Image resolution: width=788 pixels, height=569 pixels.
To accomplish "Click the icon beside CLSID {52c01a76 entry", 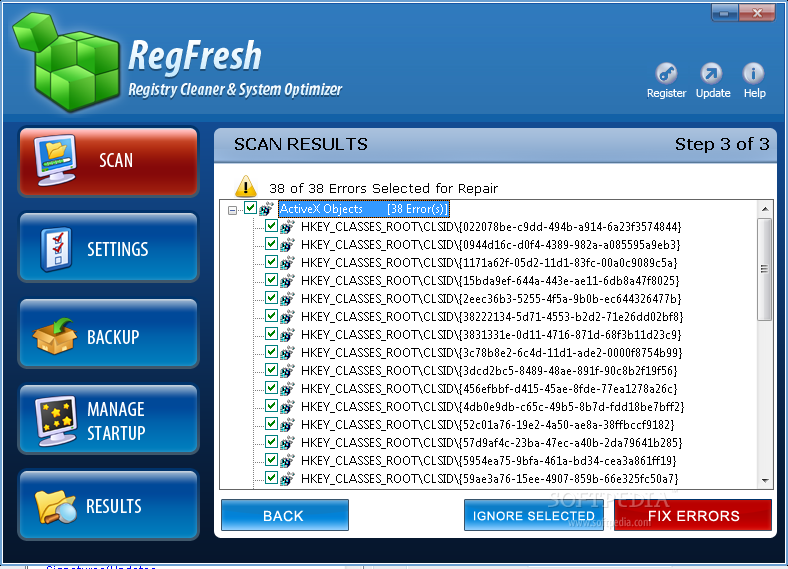I will point(287,425).
